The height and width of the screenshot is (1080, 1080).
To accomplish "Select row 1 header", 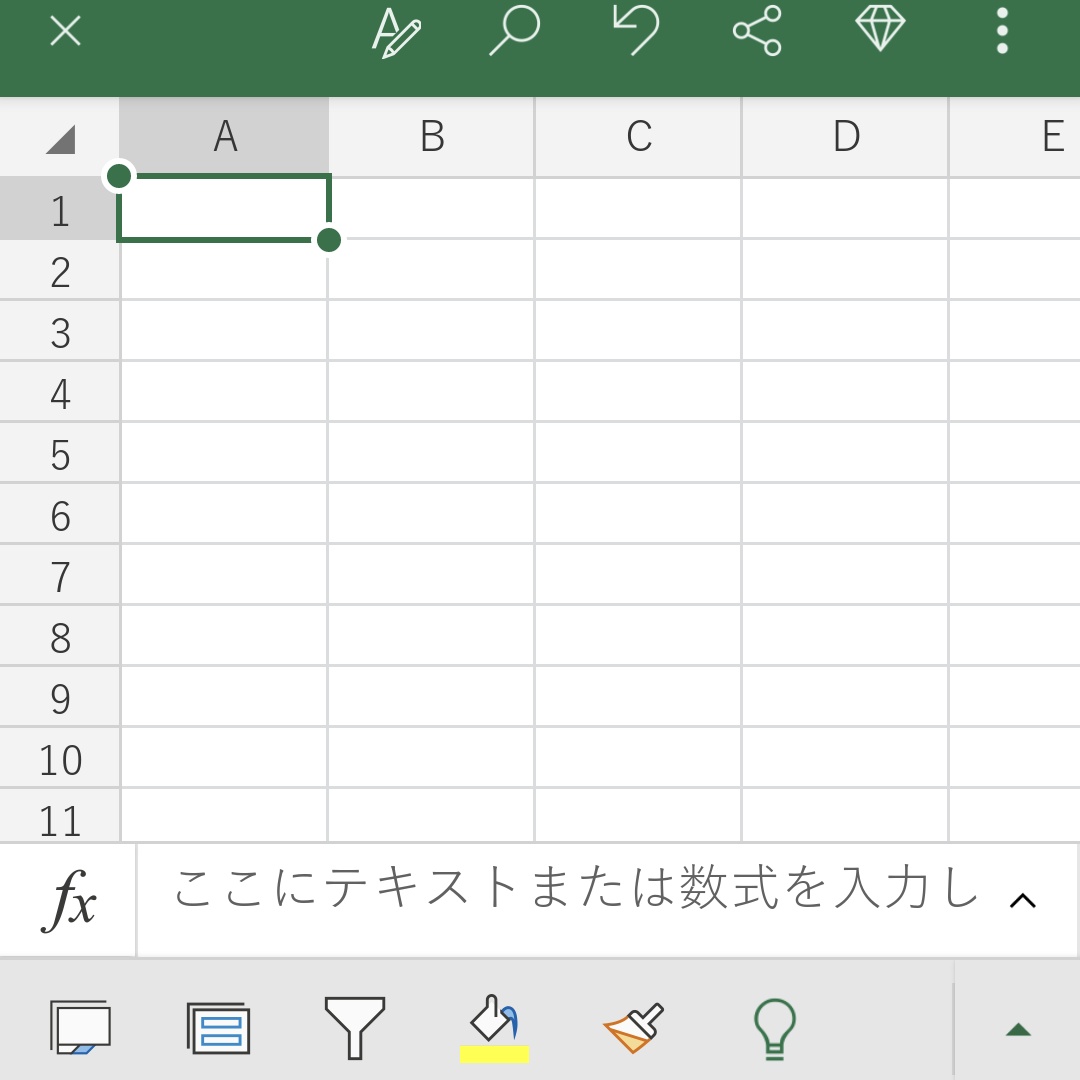I will click(59, 209).
